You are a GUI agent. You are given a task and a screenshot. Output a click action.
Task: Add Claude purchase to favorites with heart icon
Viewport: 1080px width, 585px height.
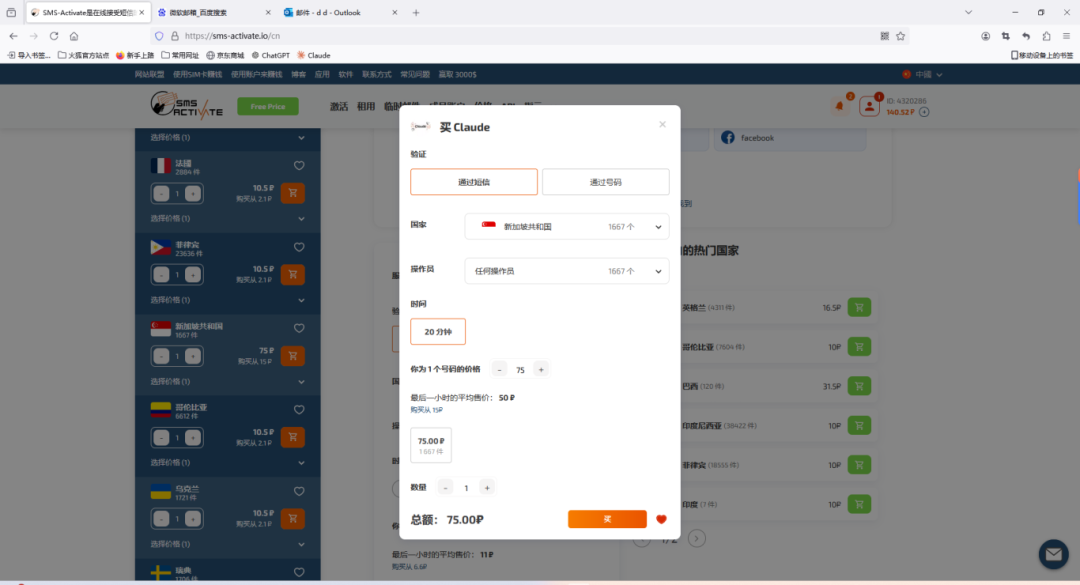click(661, 519)
